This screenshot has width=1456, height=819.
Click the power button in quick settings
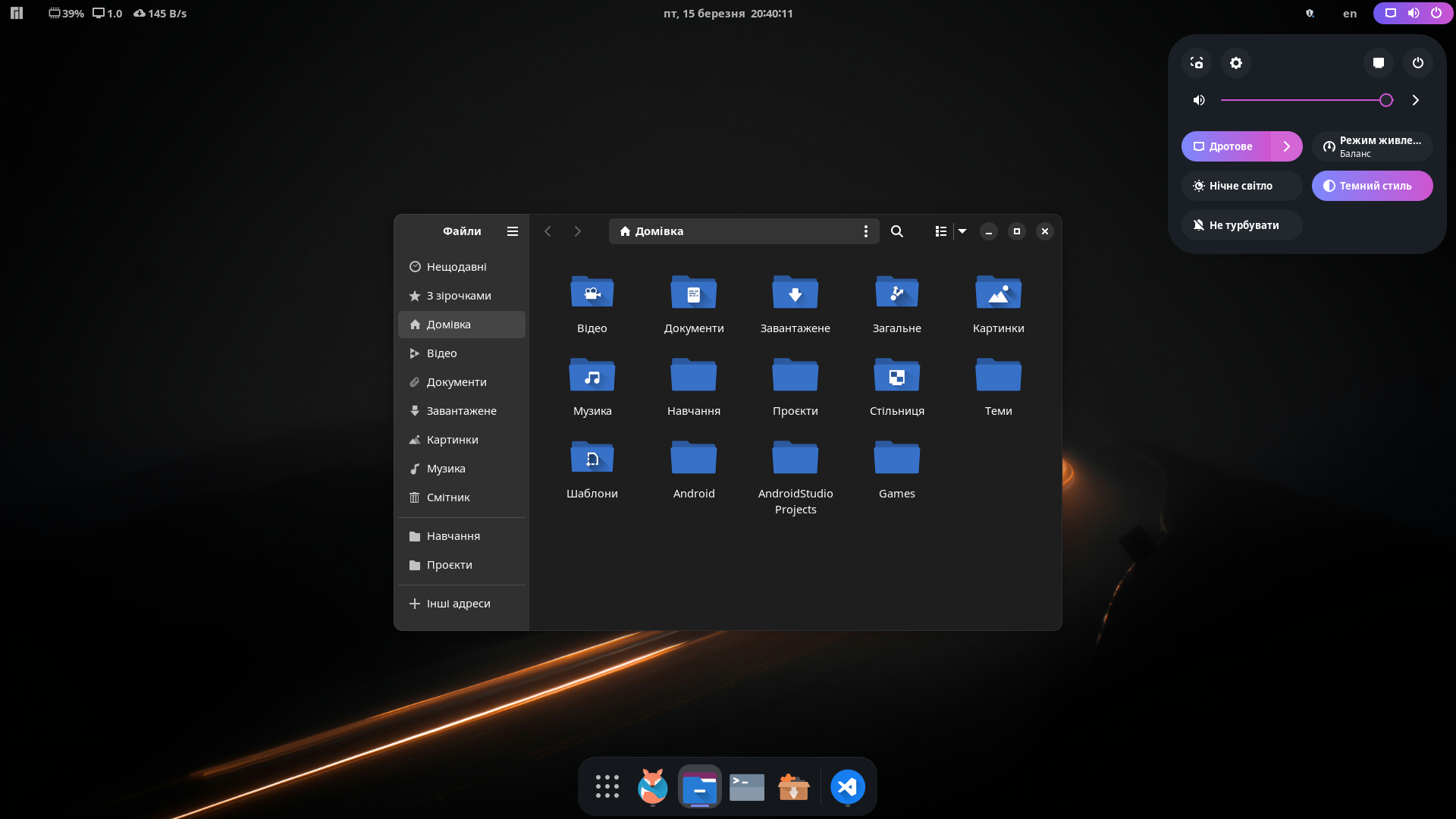pos(1417,63)
